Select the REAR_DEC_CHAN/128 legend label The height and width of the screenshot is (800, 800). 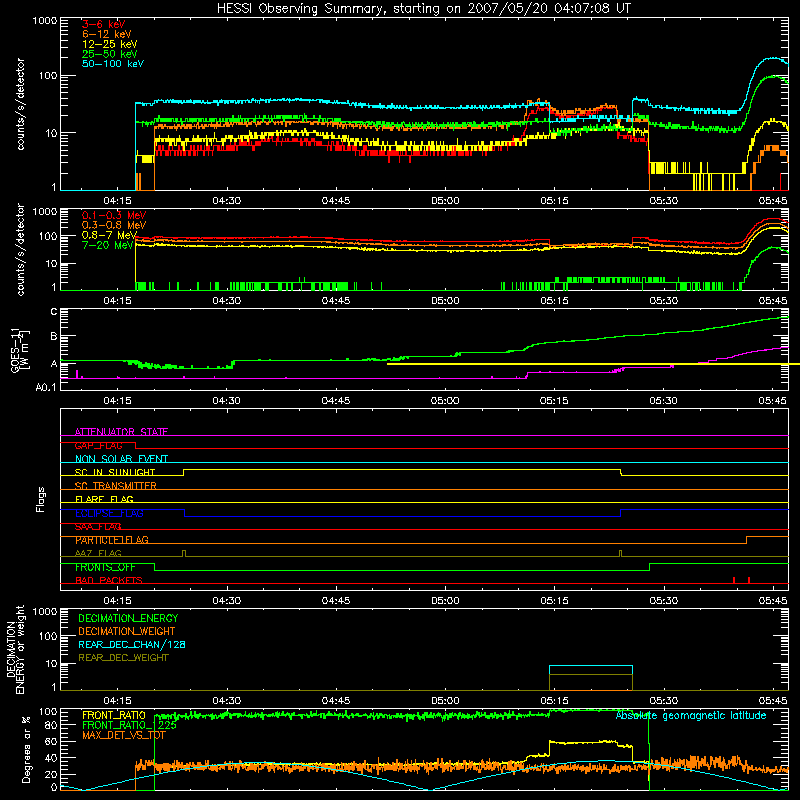(132, 644)
